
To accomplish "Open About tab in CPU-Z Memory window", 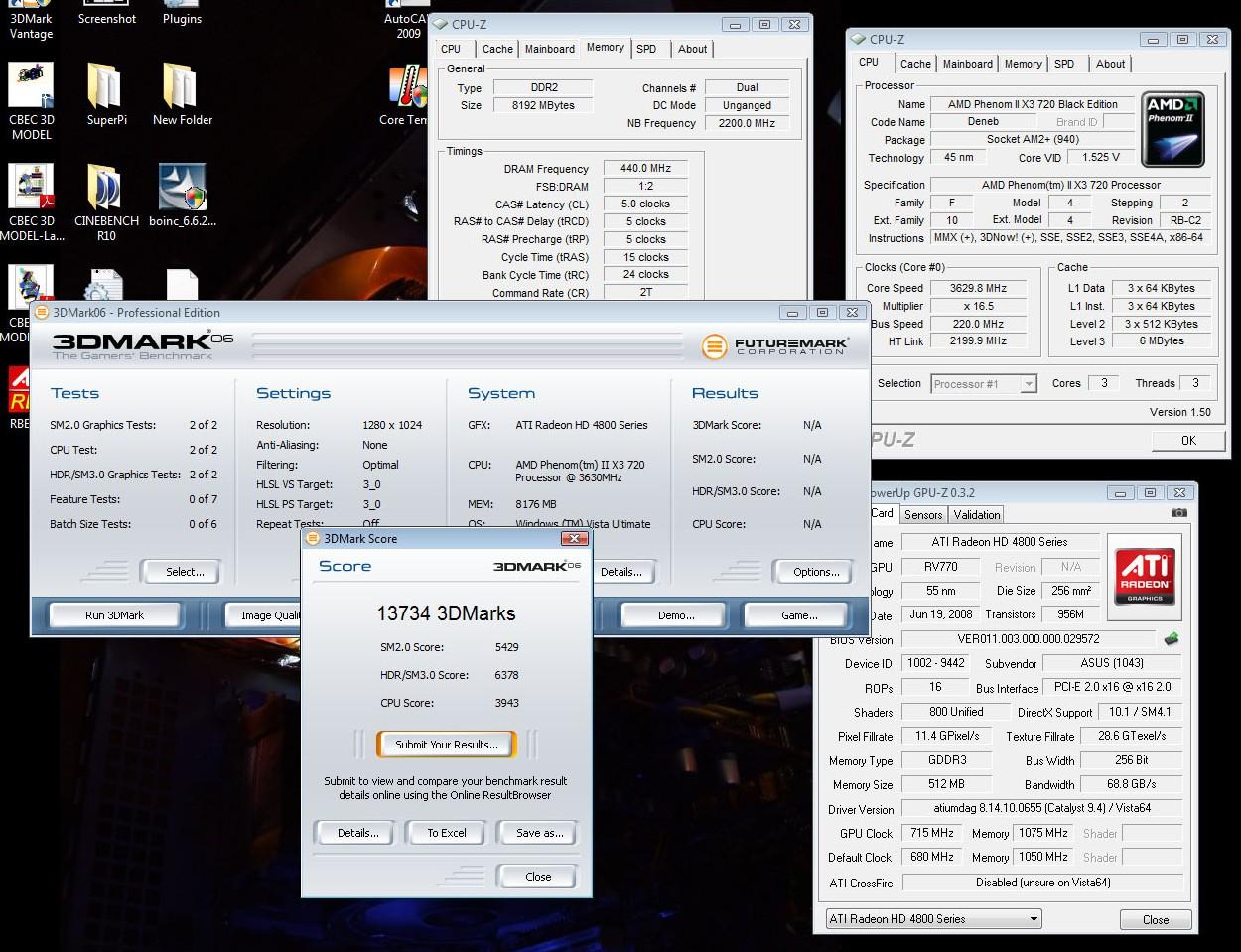I will click(x=692, y=49).
